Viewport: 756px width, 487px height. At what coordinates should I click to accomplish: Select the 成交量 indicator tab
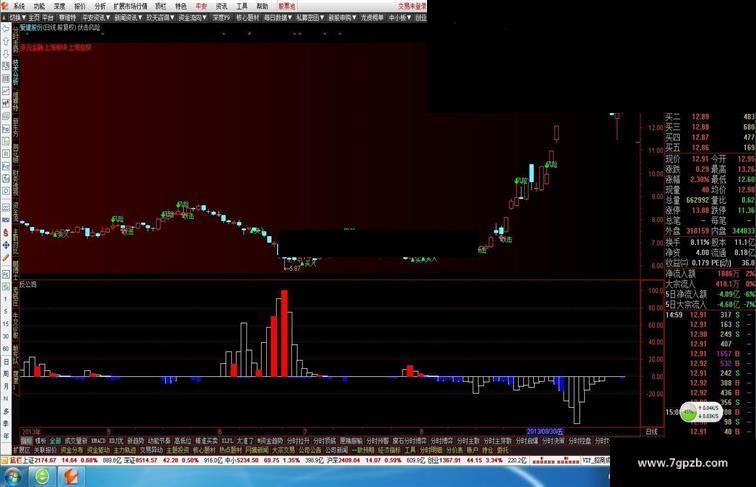click(76, 441)
